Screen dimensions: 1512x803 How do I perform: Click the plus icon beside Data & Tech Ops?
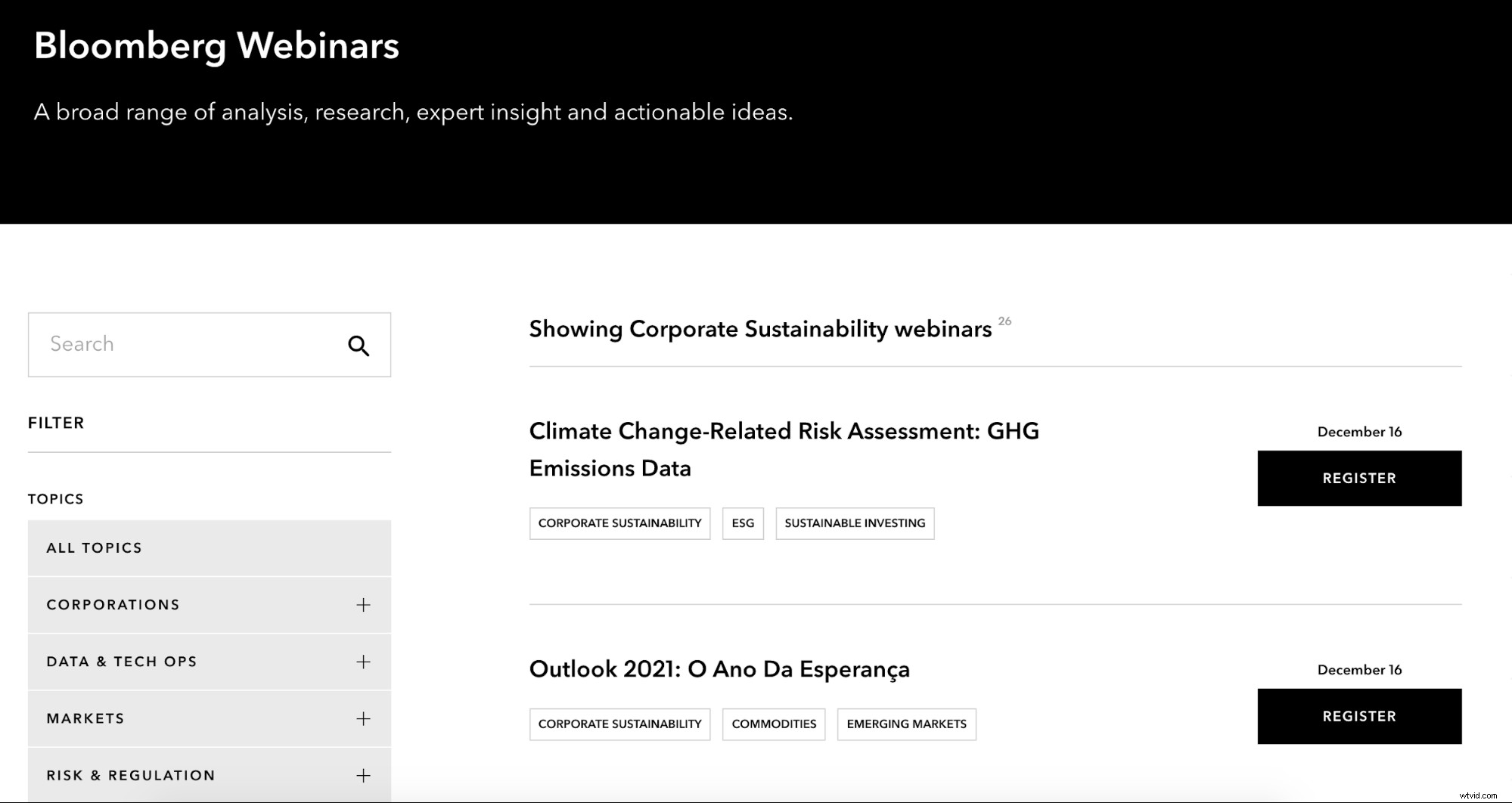(x=363, y=662)
